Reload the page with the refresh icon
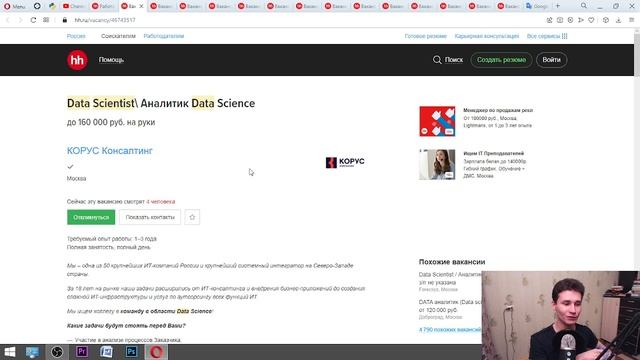 pyautogui.click(x=33, y=20)
